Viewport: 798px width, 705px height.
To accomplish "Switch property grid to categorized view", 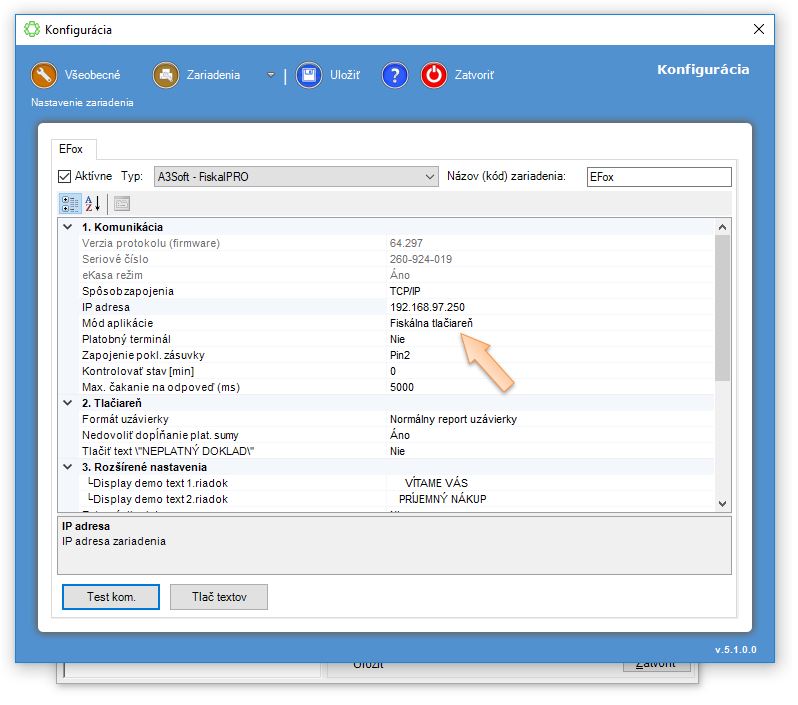I will 70,203.
